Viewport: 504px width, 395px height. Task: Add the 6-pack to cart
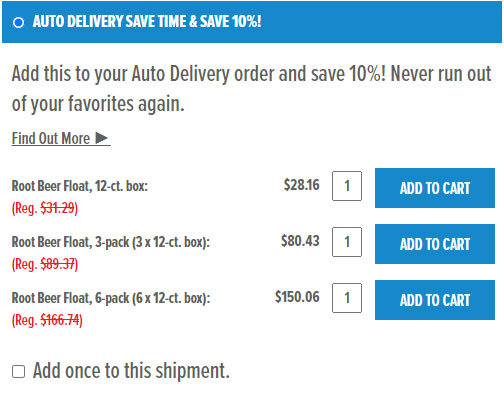coord(435,300)
